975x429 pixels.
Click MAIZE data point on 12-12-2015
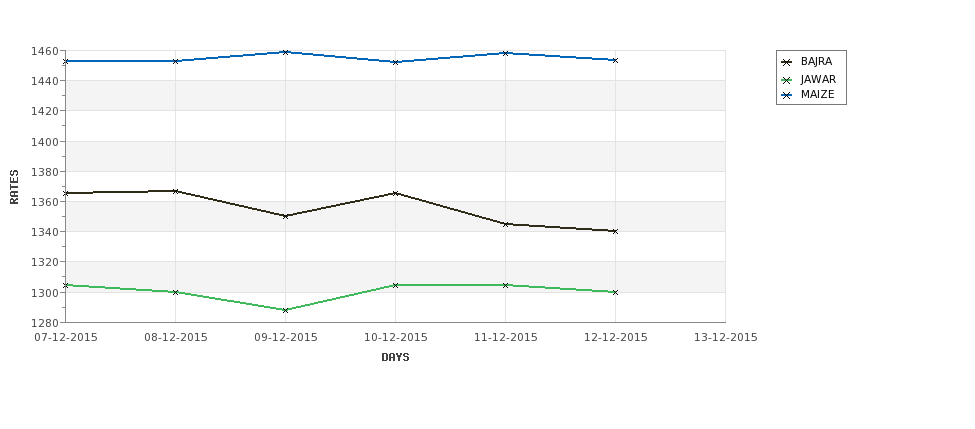[615, 60]
